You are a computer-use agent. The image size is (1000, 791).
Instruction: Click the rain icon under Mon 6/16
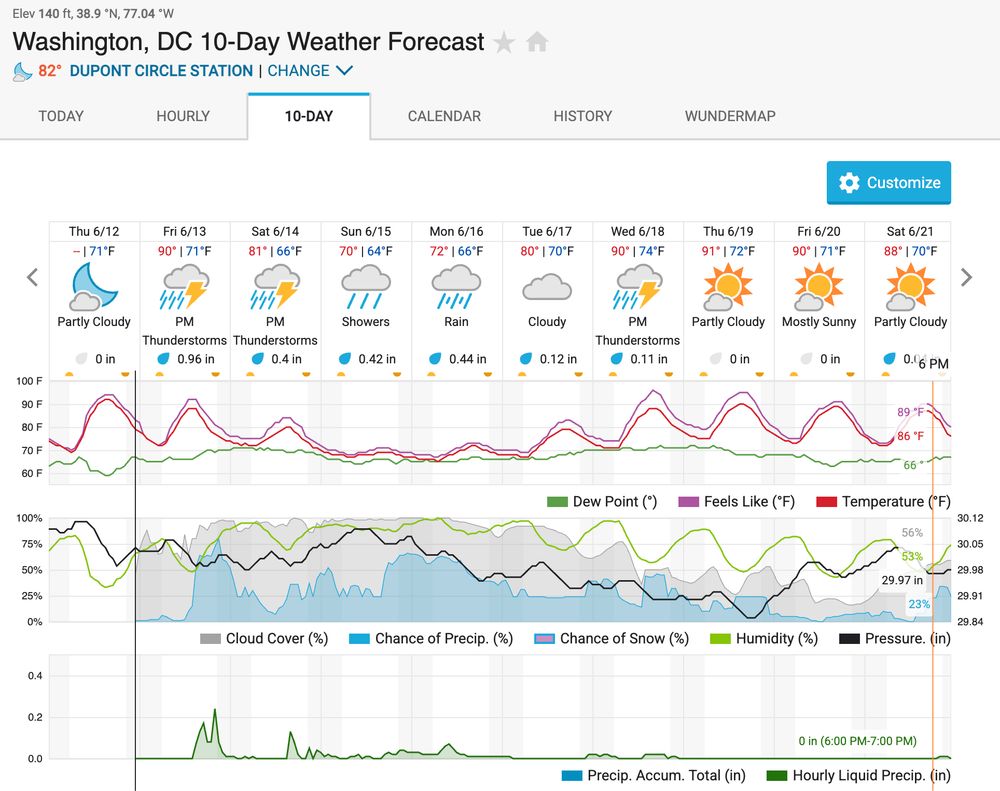456,287
